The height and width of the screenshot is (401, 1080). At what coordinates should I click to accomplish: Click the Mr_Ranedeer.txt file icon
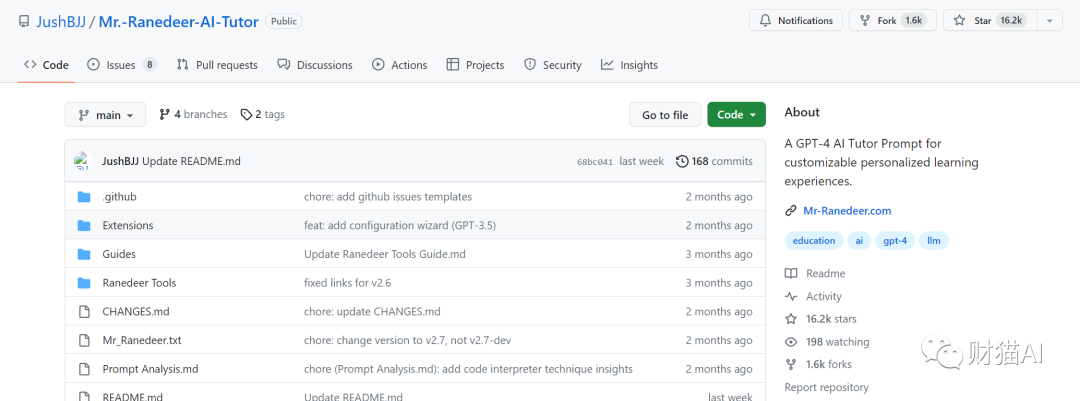[x=84, y=340]
